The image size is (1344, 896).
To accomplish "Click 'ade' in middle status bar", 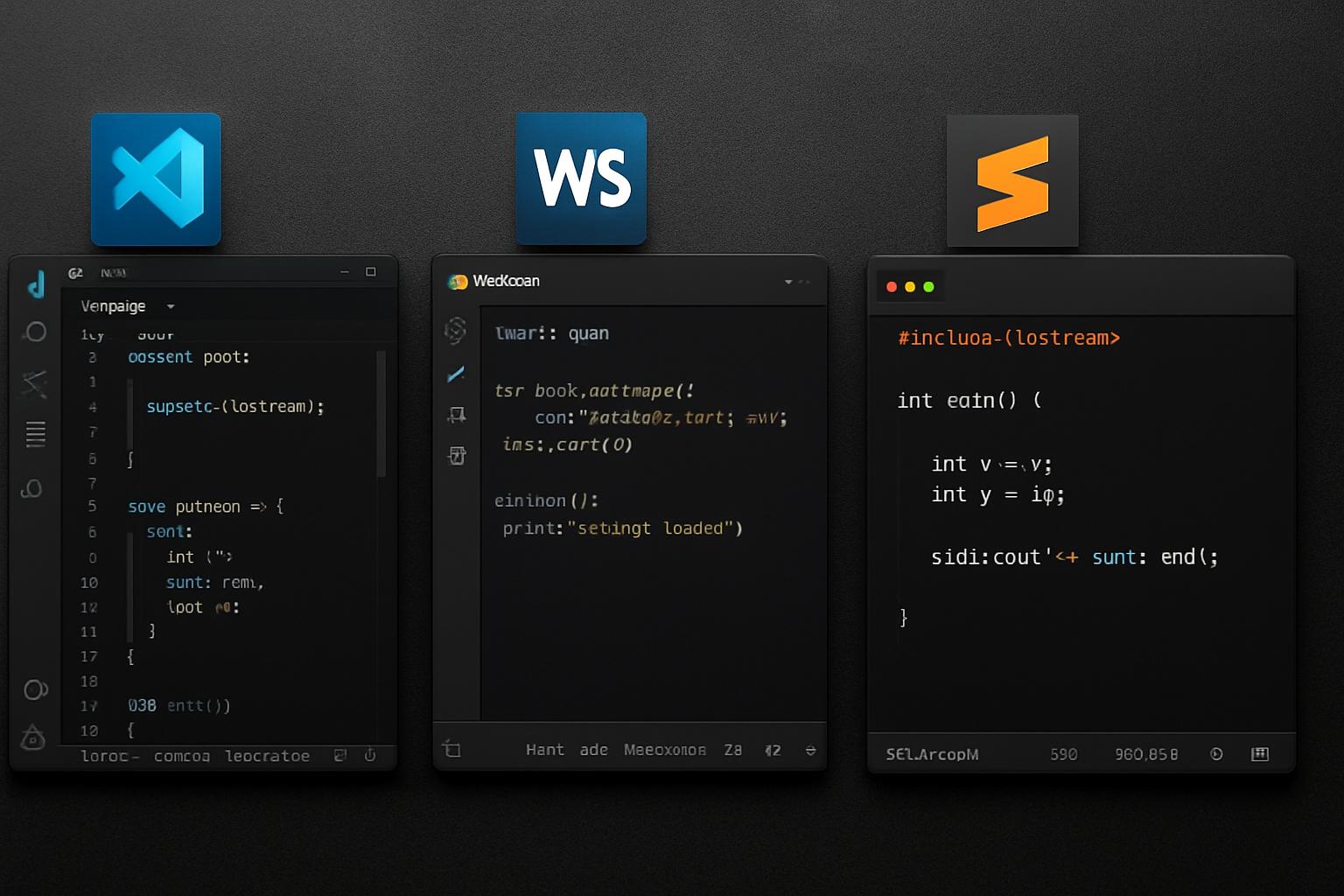I will (593, 750).
